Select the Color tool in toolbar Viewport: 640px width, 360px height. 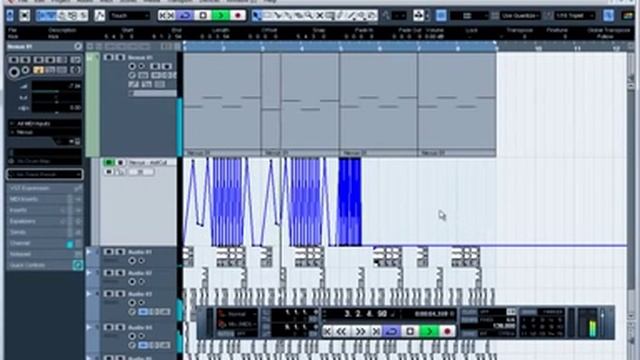click(x=373, y=16)
